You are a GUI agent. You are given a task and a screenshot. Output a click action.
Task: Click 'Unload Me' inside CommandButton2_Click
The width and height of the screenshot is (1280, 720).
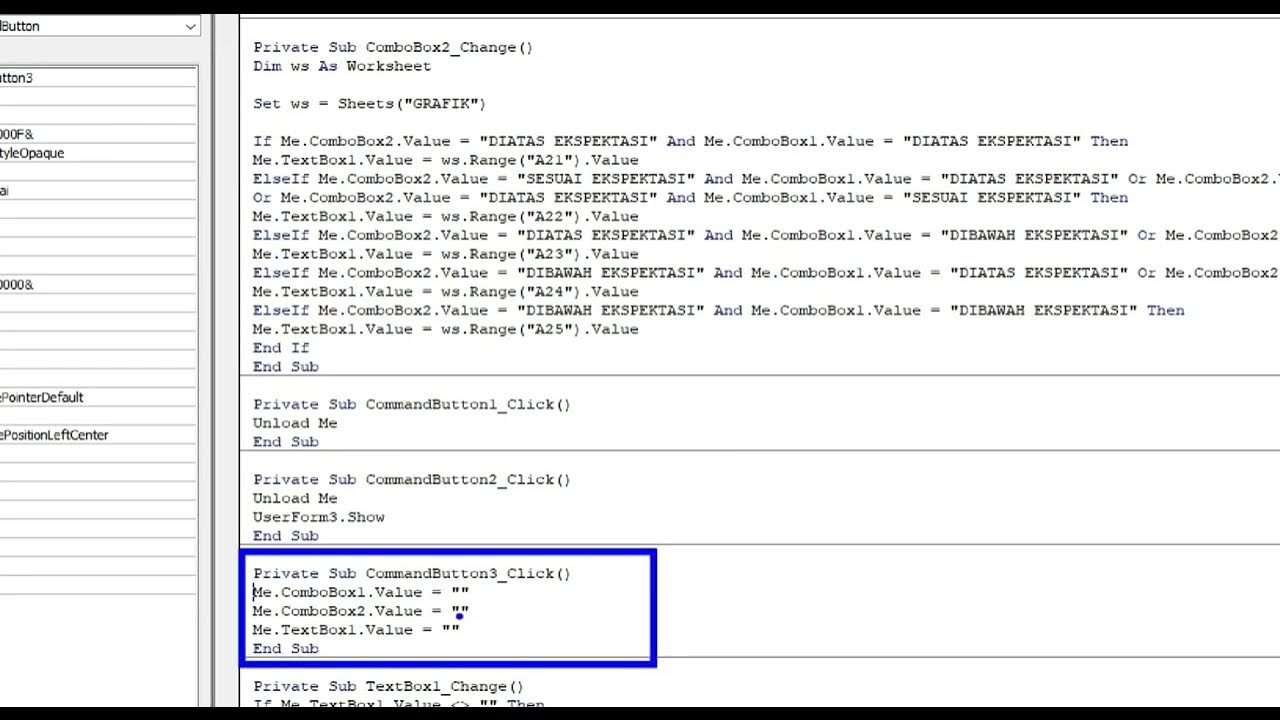[295, 498]
